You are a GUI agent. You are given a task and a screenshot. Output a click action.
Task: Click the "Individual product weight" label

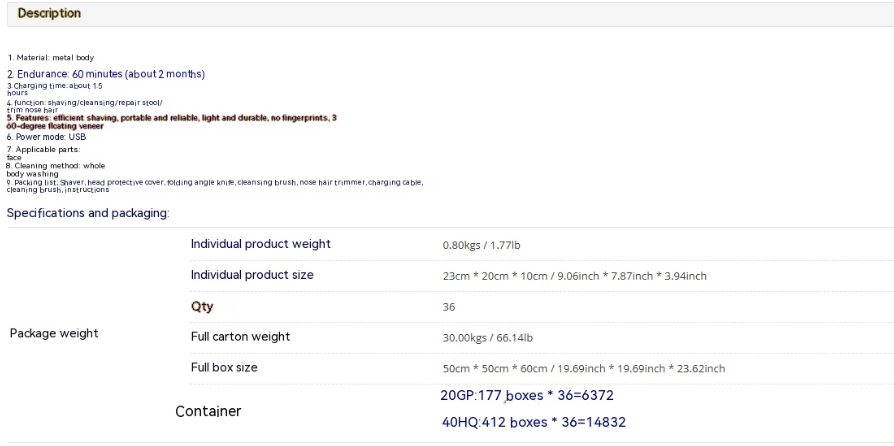pos(260,244)
